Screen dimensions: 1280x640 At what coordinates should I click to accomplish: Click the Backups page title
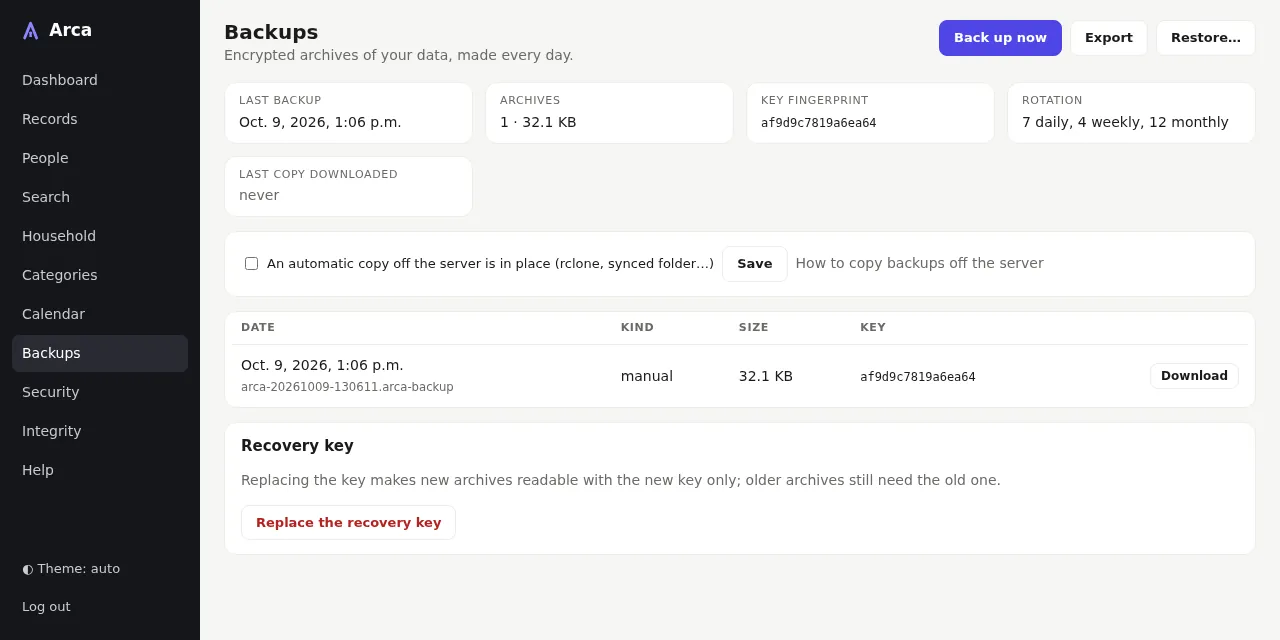coord(271,32)
